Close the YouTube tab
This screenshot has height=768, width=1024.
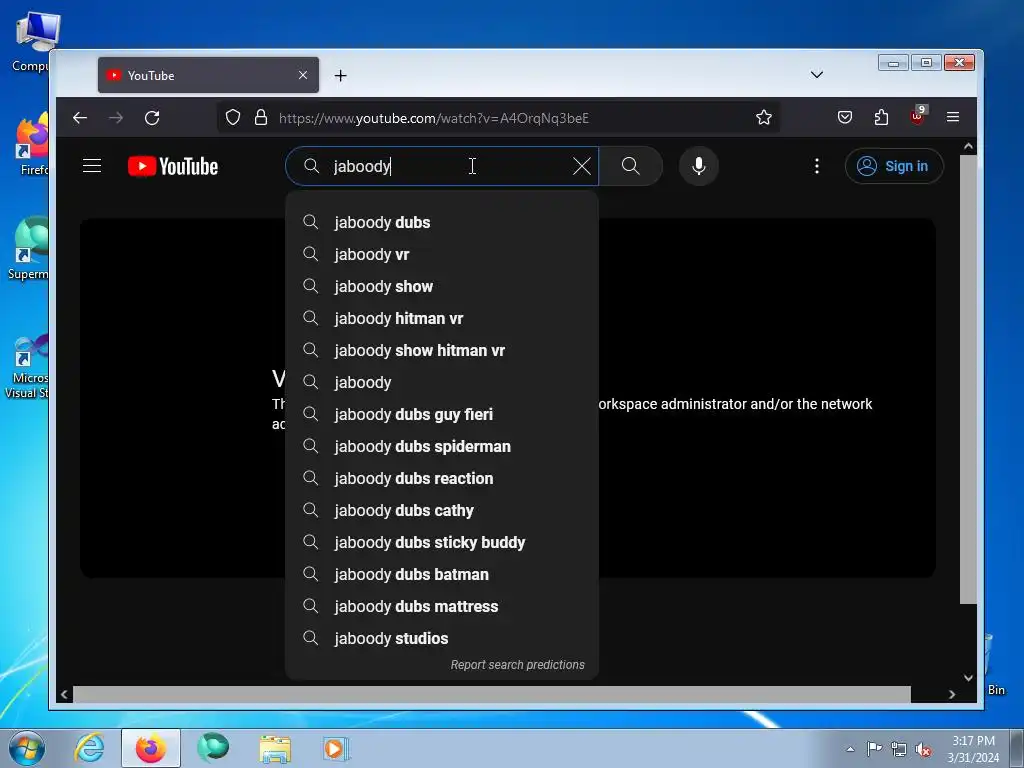click(x=303, y=75)
